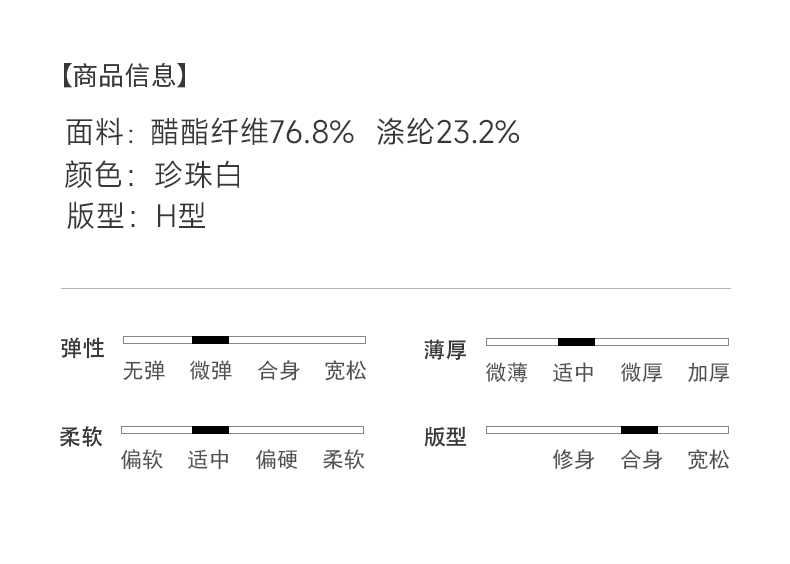Image resolution: width=790 pixels, height=564 pixels.
Task: Click the 颜色 label
Action: [x=93, y=175]
